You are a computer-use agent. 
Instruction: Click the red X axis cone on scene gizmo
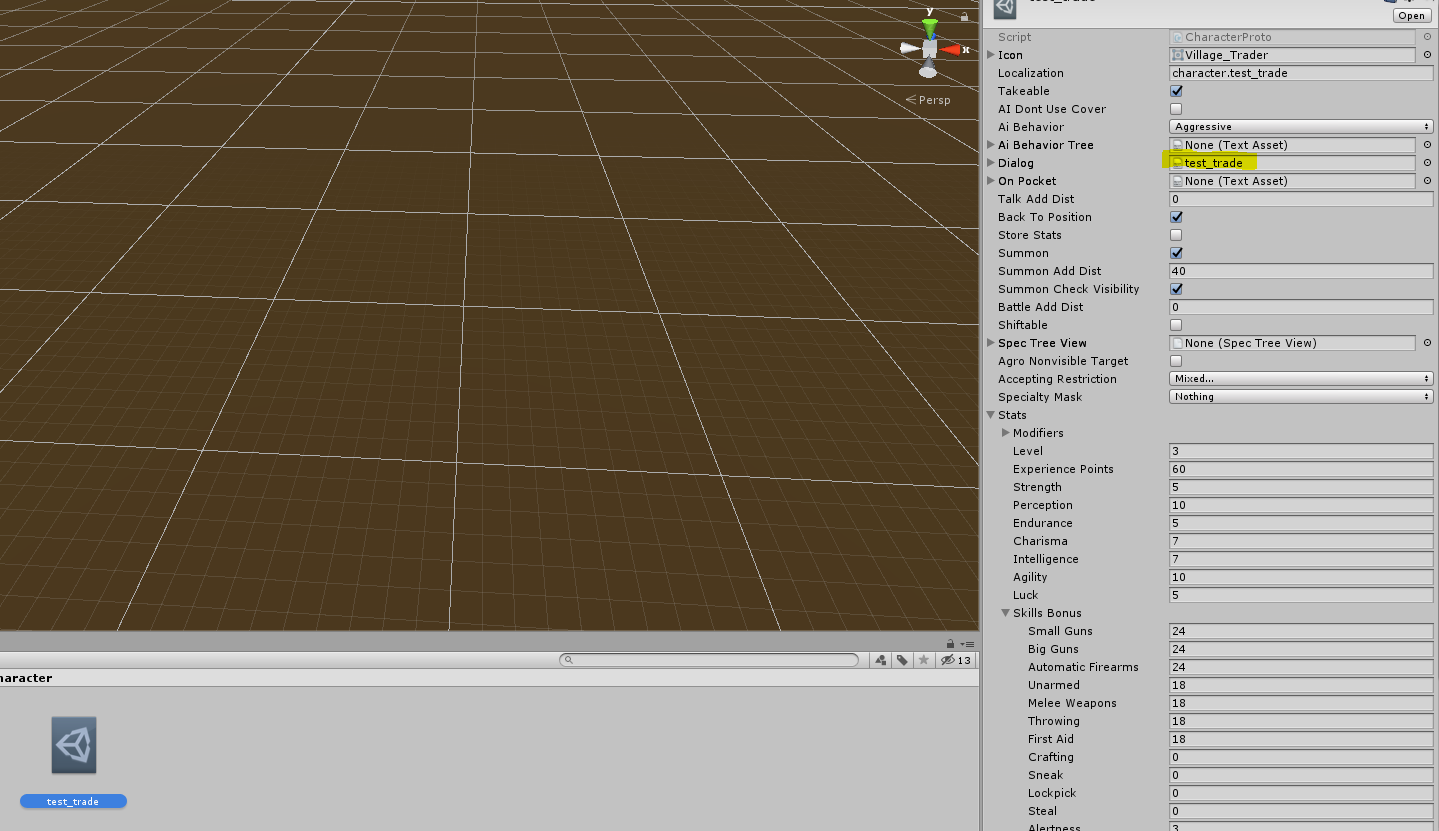[x=948, y=49]
